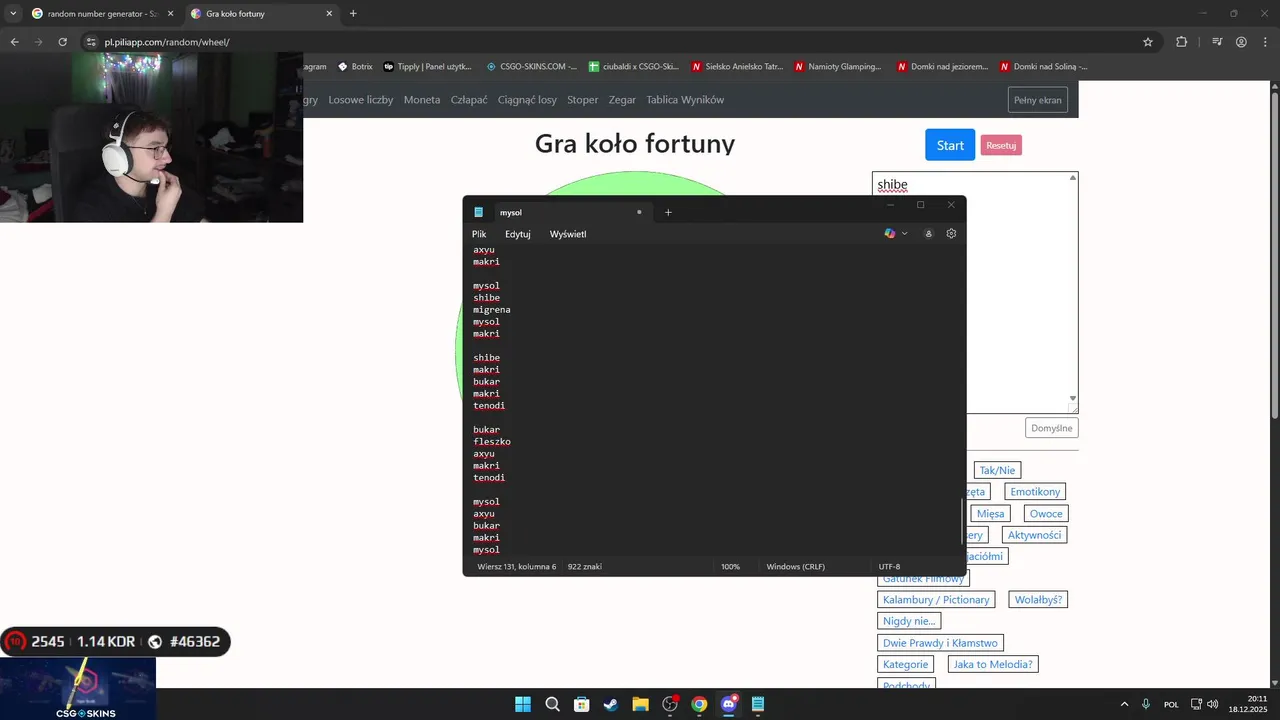This screenshot has width=1280, height=720.
Task: Select the Aktywności preset
Action: (x=1035, y=535)
